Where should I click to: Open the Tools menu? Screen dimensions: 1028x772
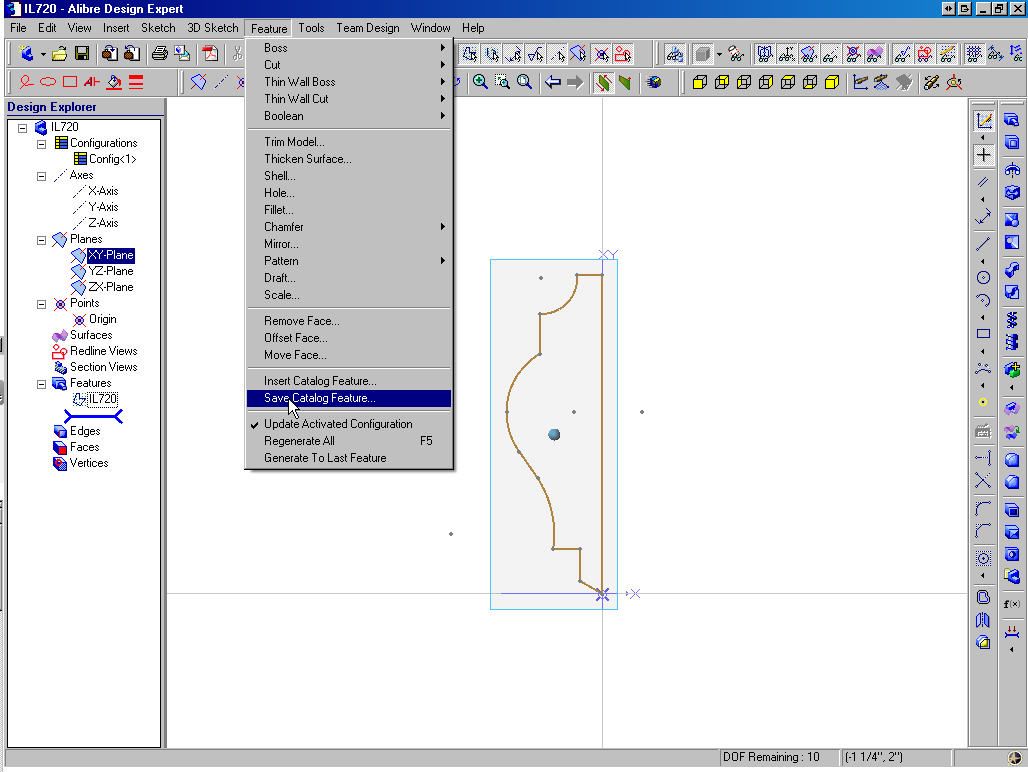tap(311, 28)
